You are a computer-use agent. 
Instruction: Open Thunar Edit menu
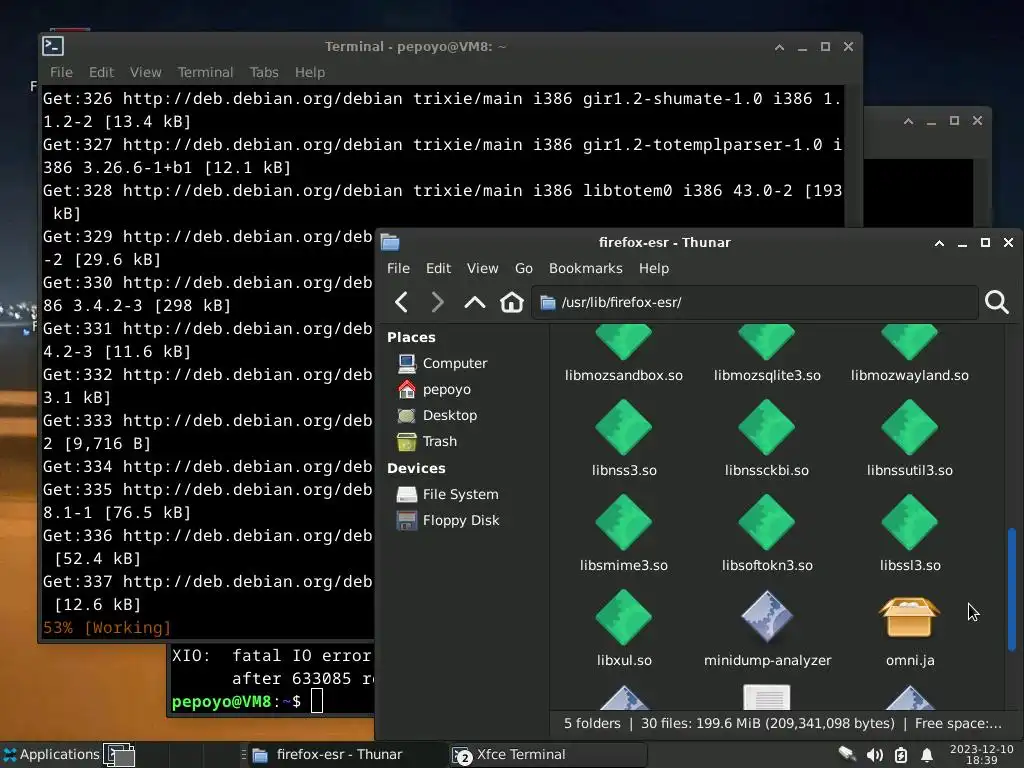click(x=438, y=268)
